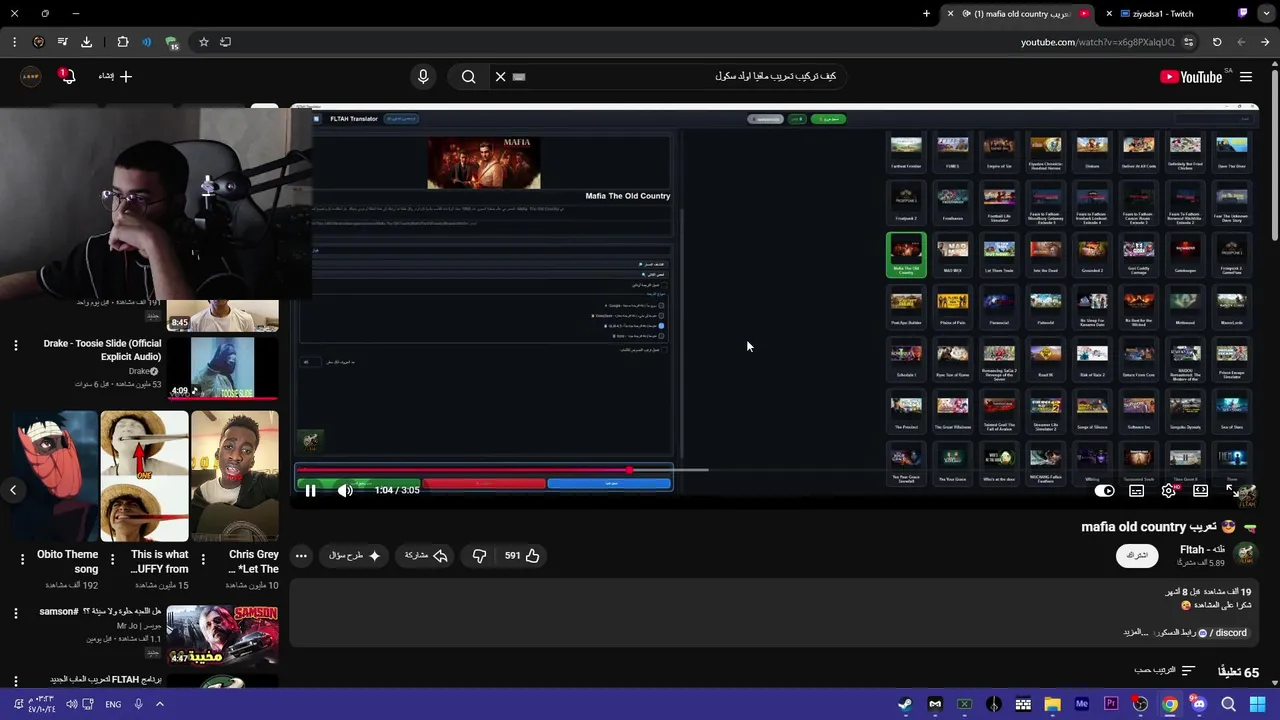Image resolution: width=1280 pixels, height=720 pixels.
Task: Show hidden system tray icons chevron
Action: (x=159, y=704)
